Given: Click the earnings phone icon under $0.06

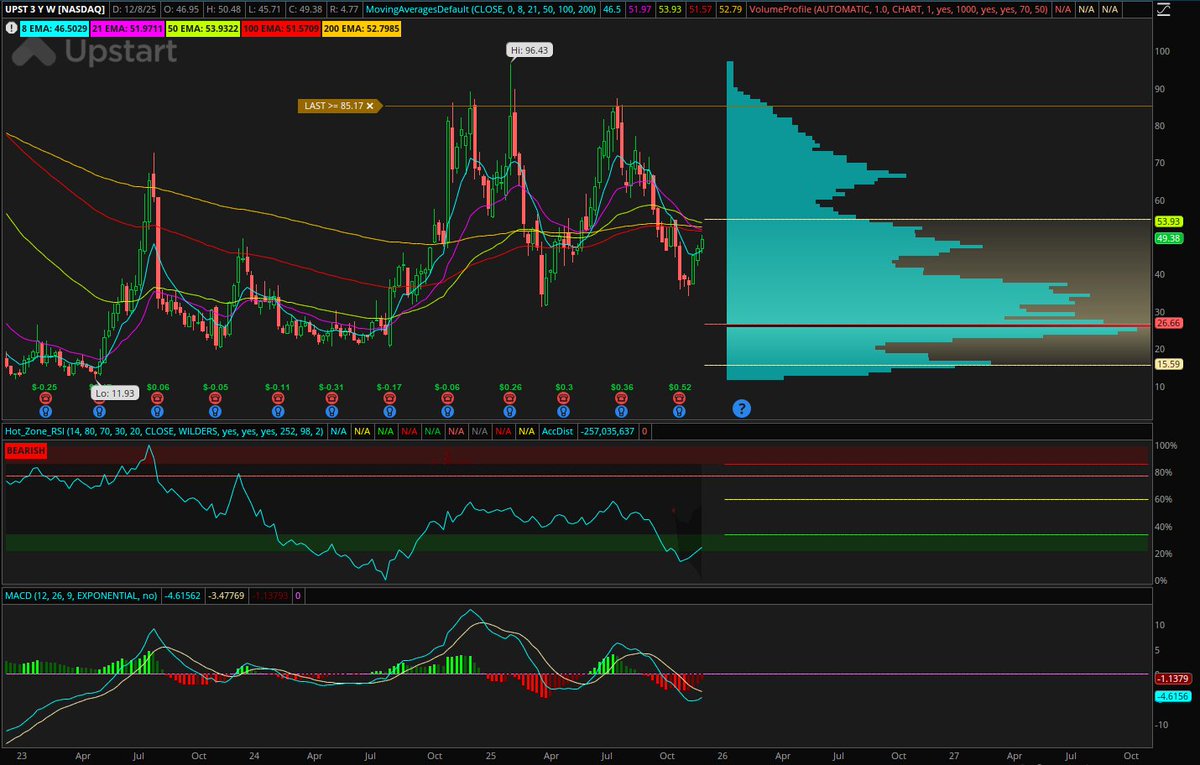Looking at the screenshot, I should 157,398.
